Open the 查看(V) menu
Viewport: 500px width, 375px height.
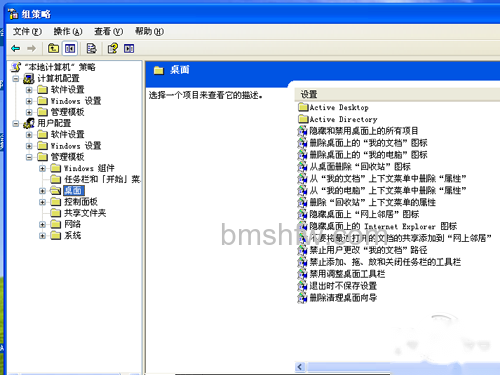109,31
